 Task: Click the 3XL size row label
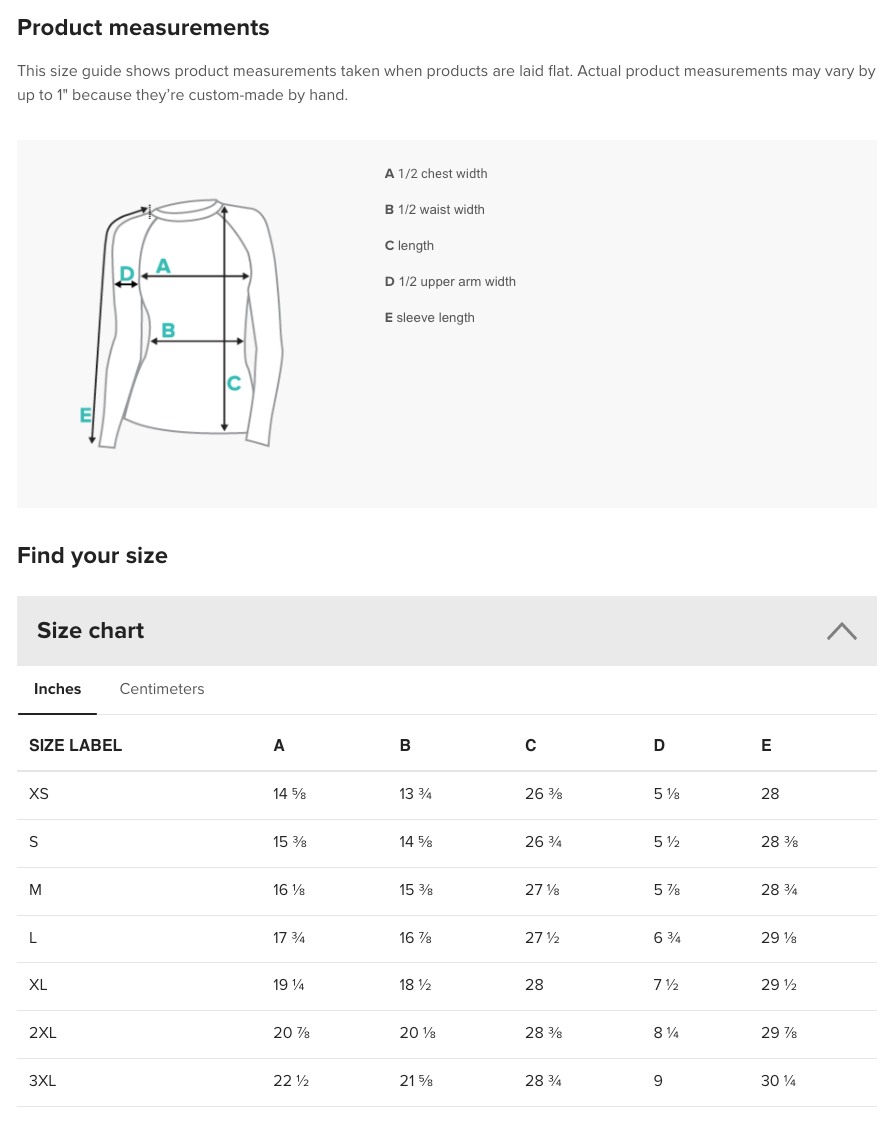[x=43, y=1081]
